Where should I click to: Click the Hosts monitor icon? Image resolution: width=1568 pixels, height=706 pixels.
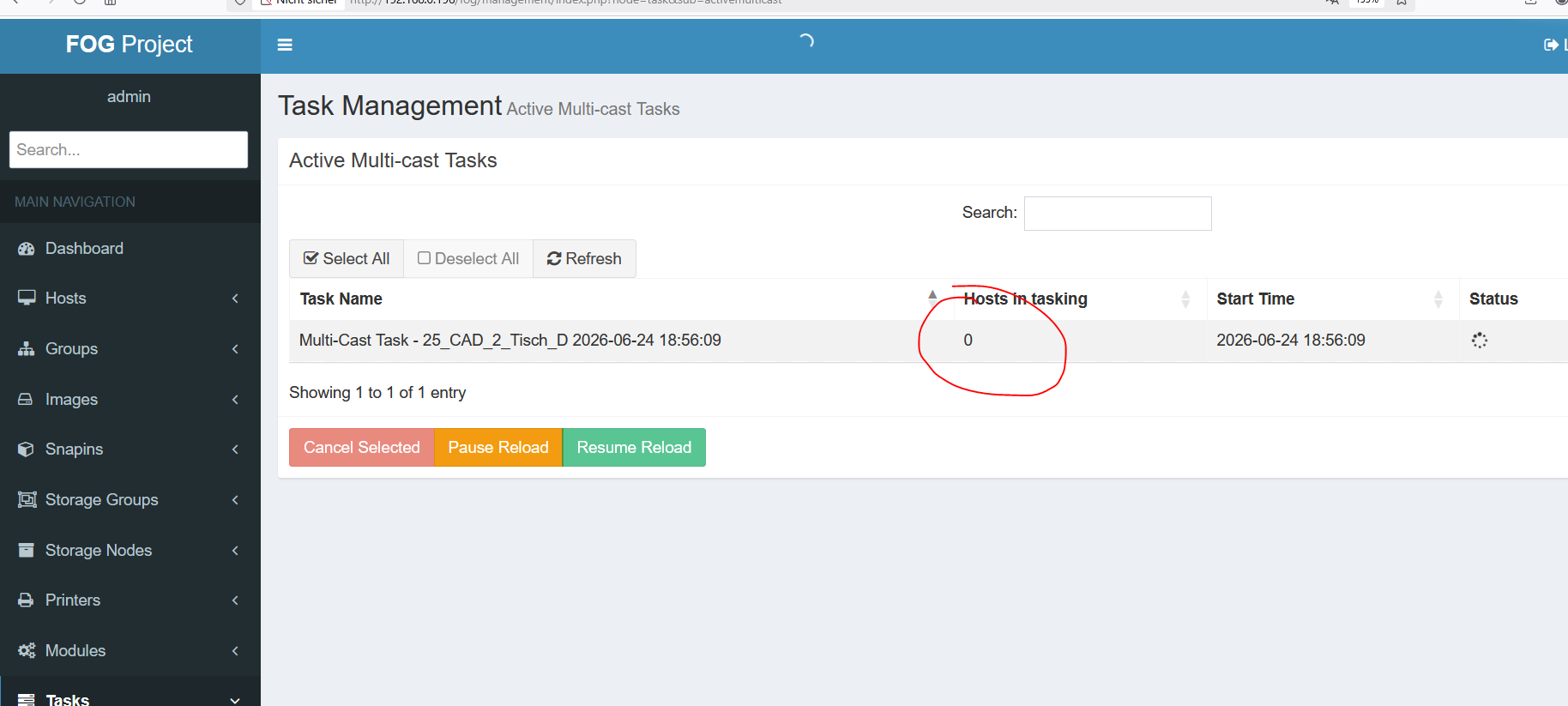(x=27, y=298)
